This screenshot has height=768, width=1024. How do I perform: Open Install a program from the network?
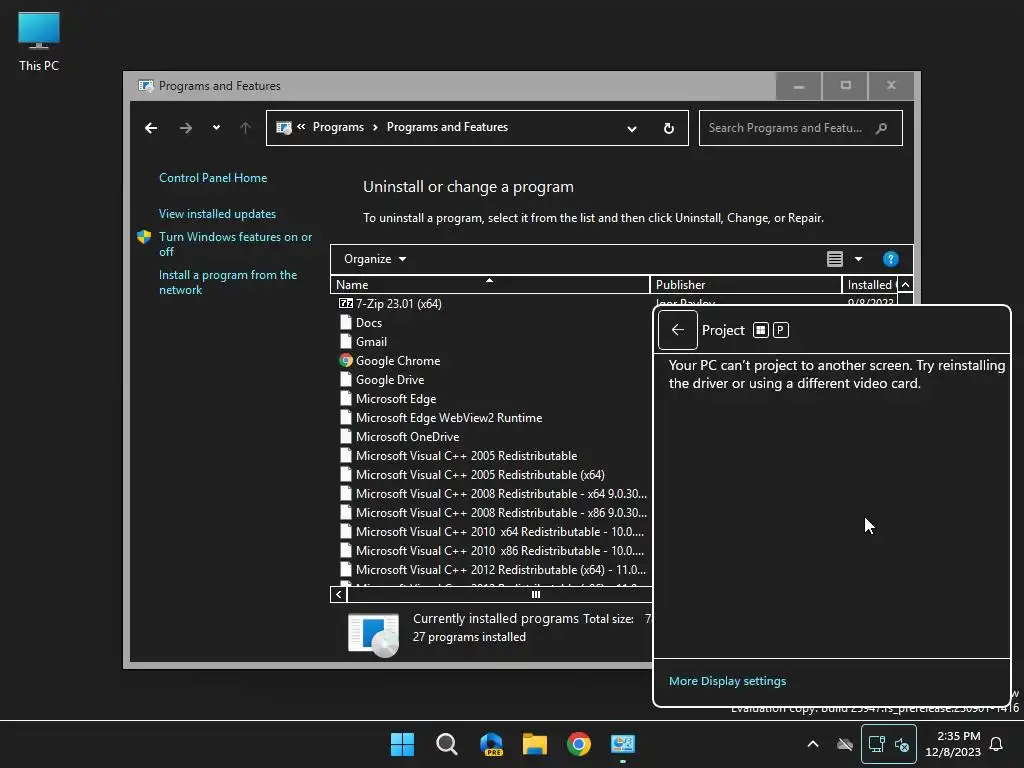point(227,282)
